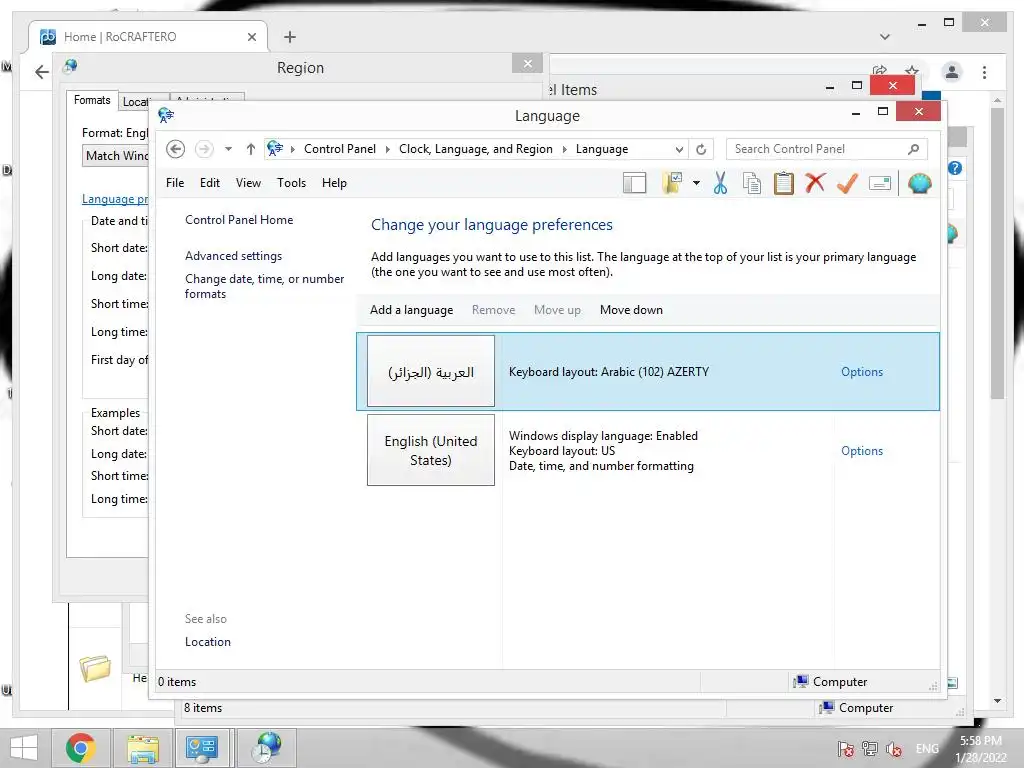1024x768 pixels.
Task: Open the Help menu
Action: point(334,183)
